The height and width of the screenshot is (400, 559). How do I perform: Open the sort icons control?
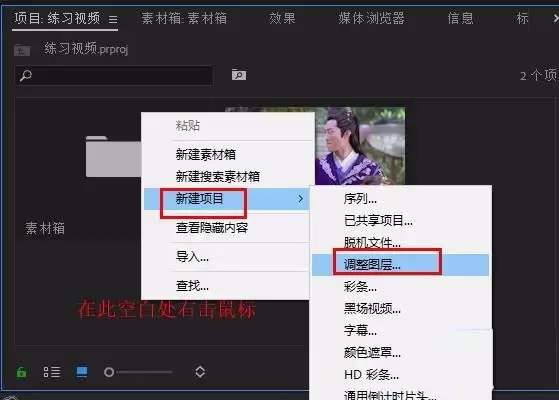tap(200, 372)
